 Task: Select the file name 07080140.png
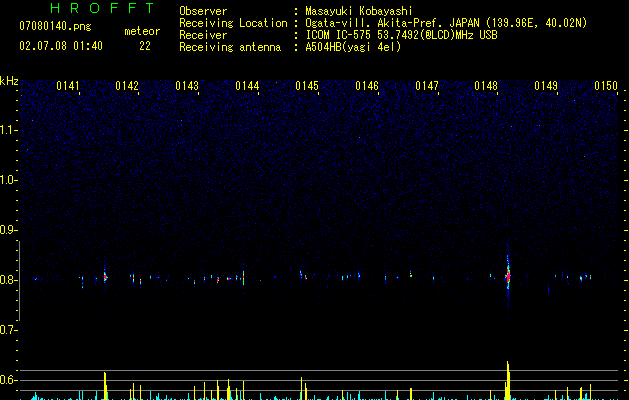[55, 26]
